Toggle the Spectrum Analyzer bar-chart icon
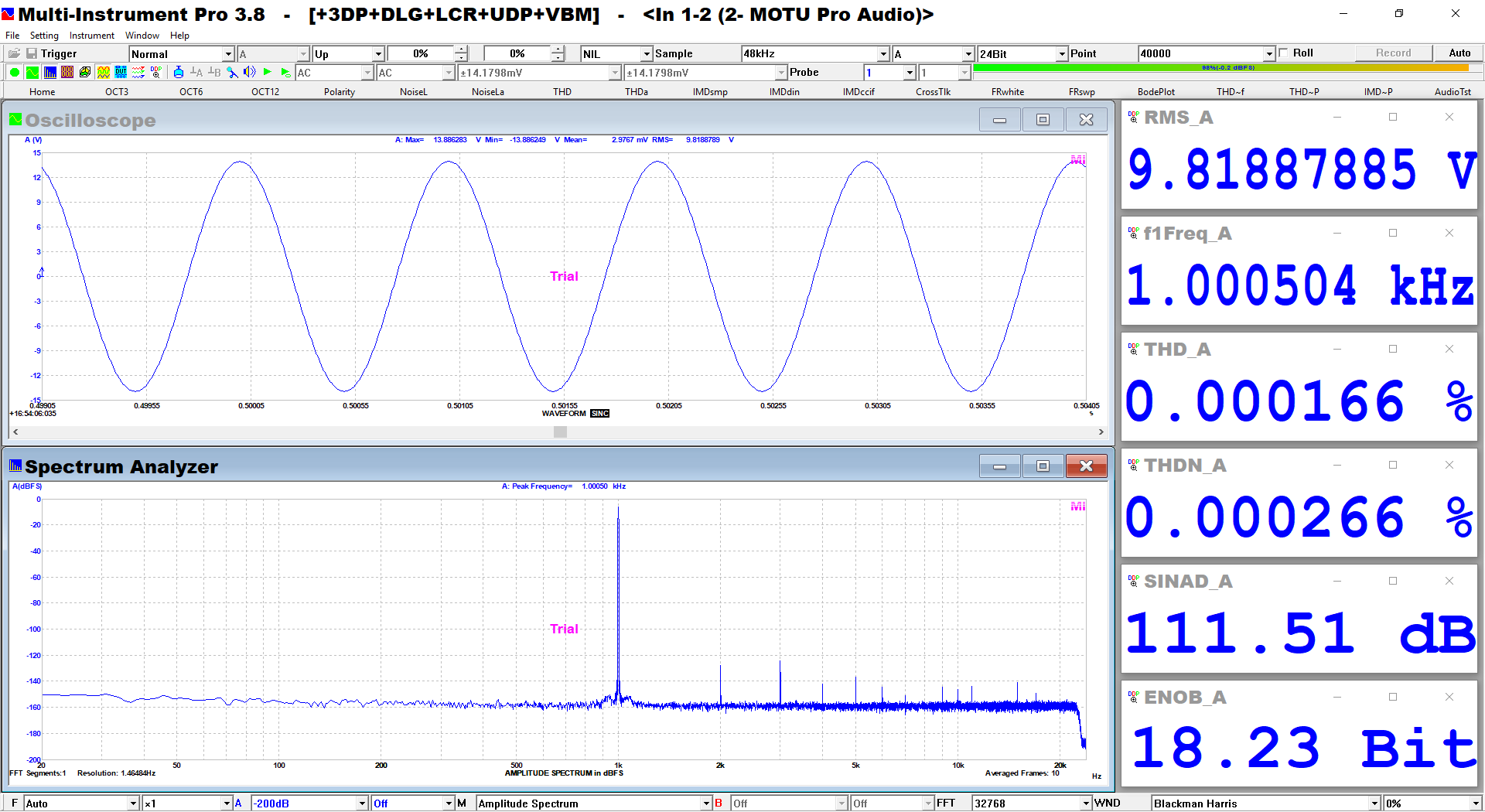 (49, 72)
